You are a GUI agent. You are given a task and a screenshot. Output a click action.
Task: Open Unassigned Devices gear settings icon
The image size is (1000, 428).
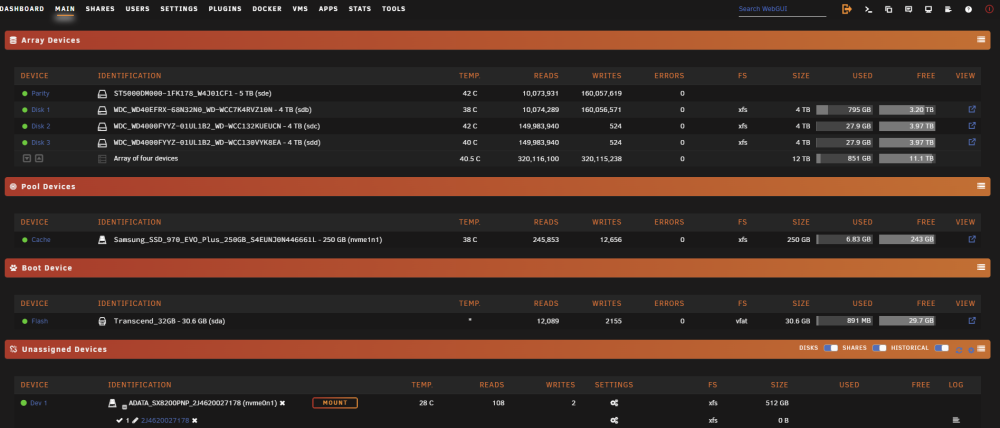point(971,350)
